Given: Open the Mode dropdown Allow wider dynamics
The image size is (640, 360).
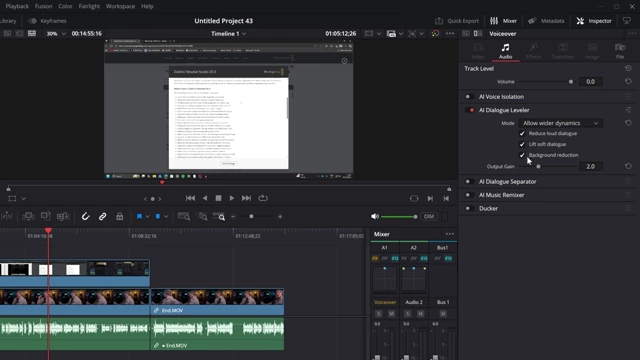Looking at the screenshot, I should point(560,123).
